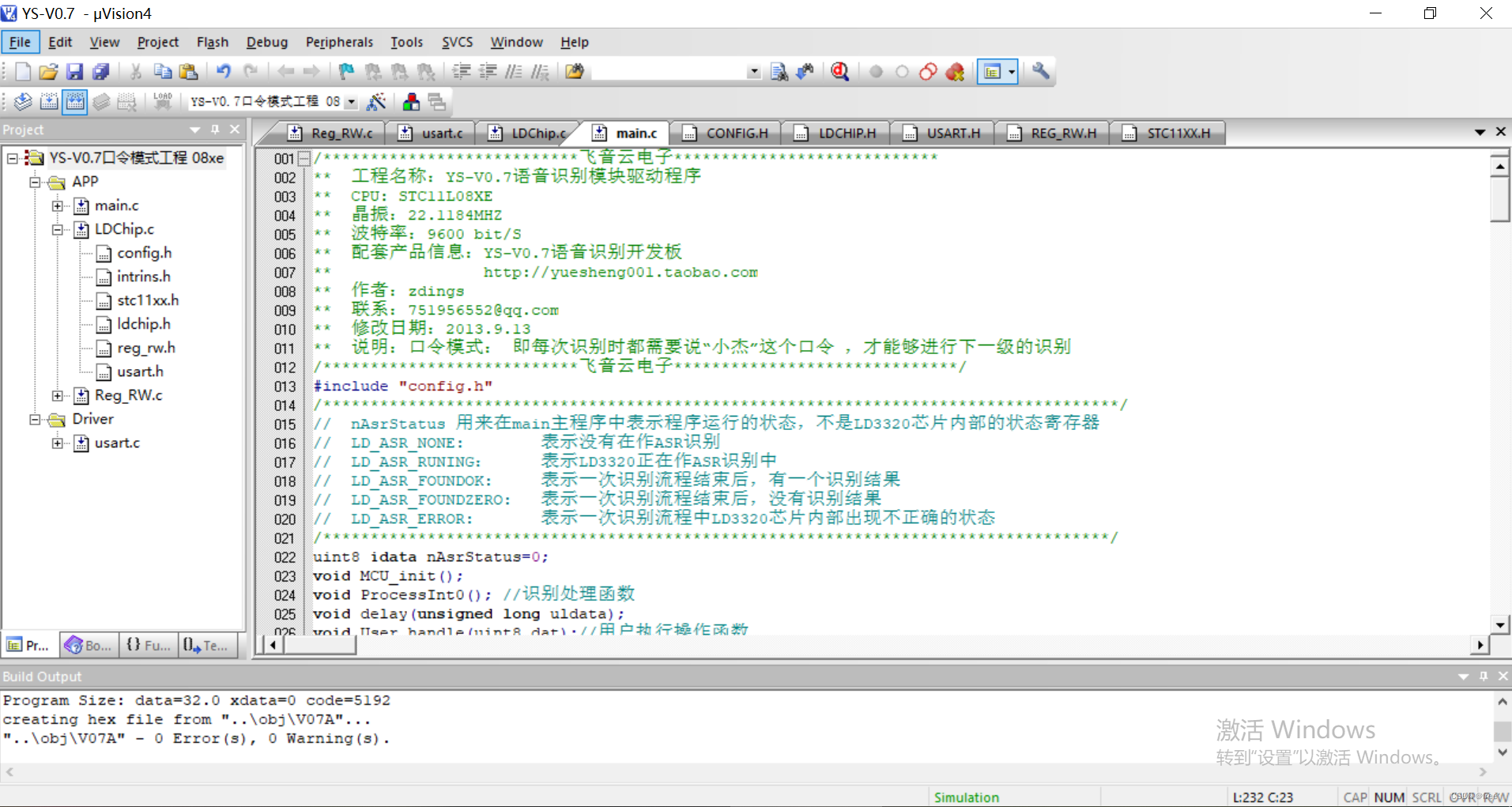Close the Project panel
The height and width of the screenshot is (807, 1512).
pos(235,129)
